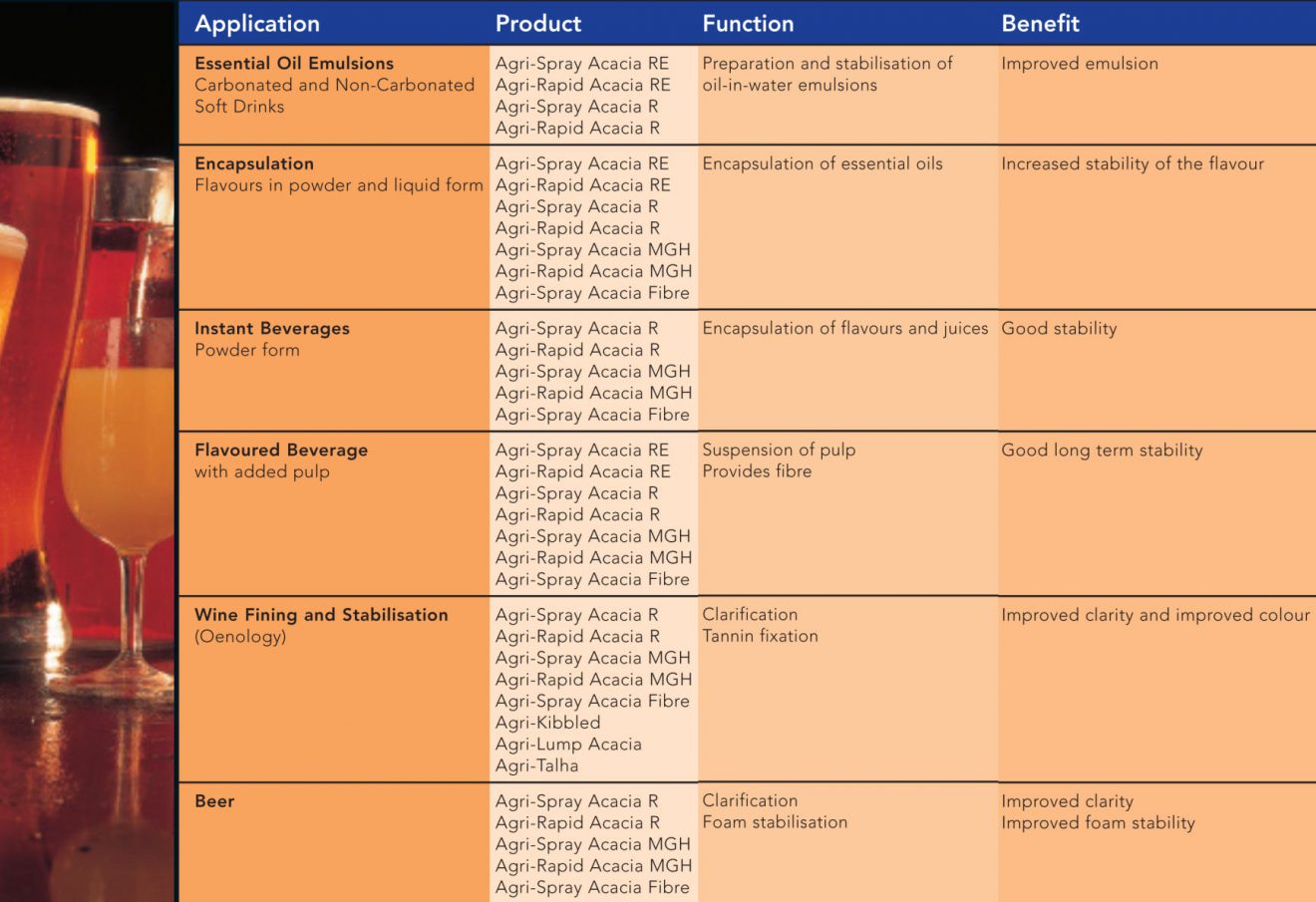
Task: Click the Agri-Kibbled product entry
Action: (x=547, y=723)
